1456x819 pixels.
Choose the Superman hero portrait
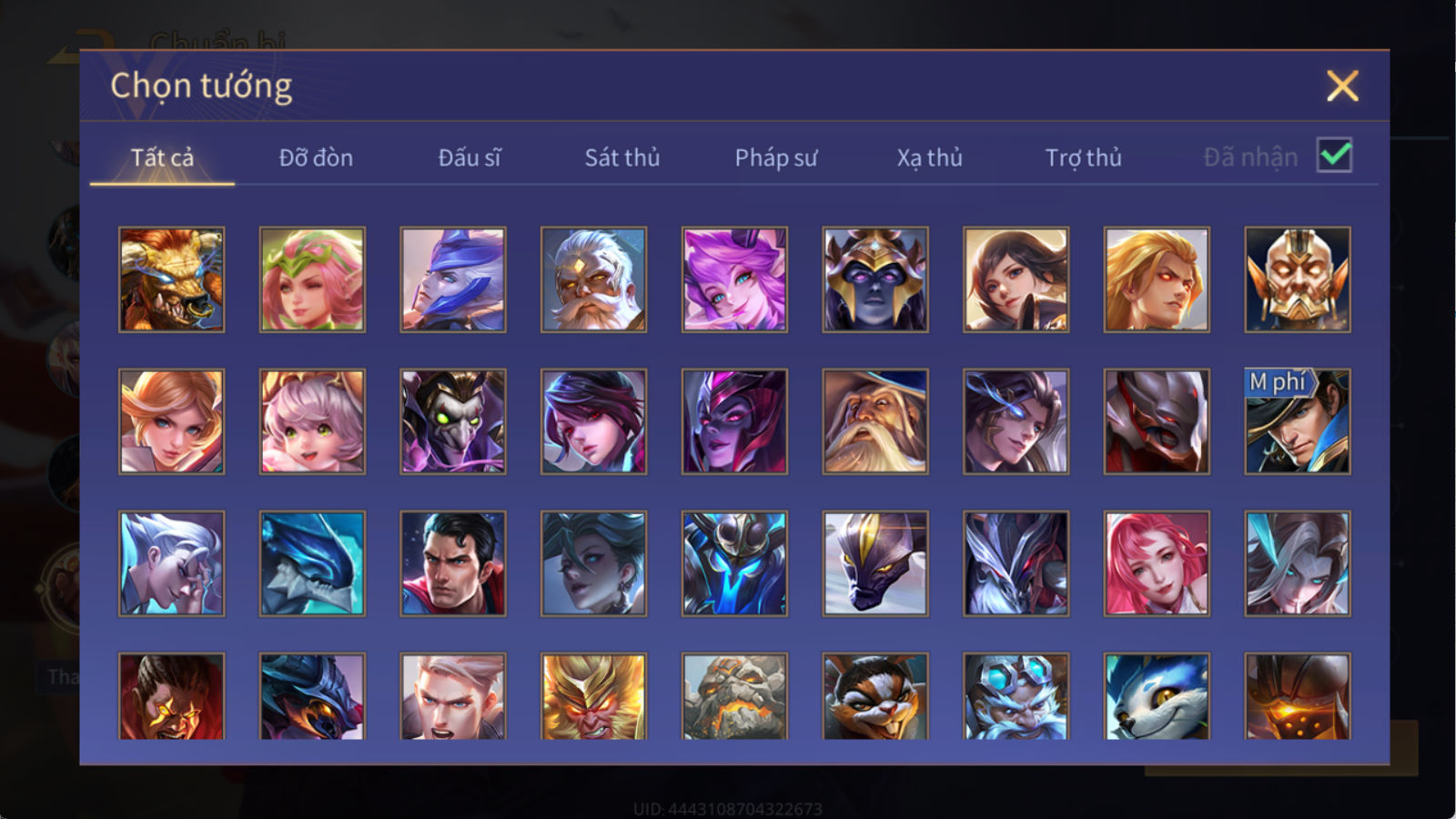tap(452, 563)
